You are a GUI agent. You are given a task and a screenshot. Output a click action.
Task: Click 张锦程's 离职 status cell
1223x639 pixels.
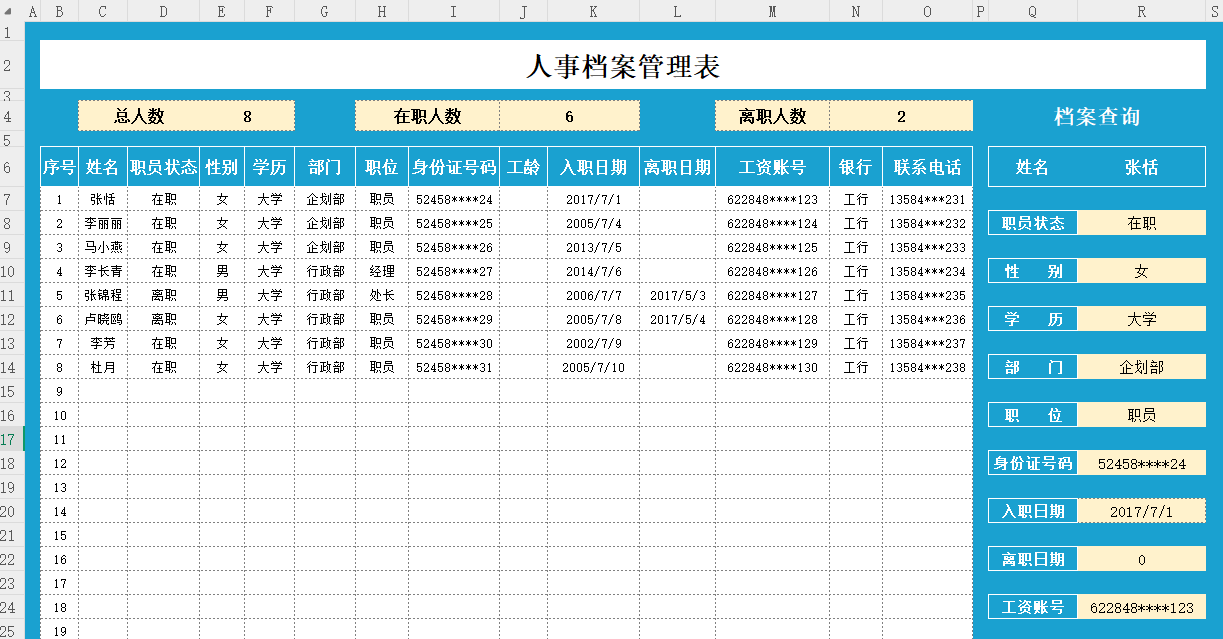click(x=163, y=295)
